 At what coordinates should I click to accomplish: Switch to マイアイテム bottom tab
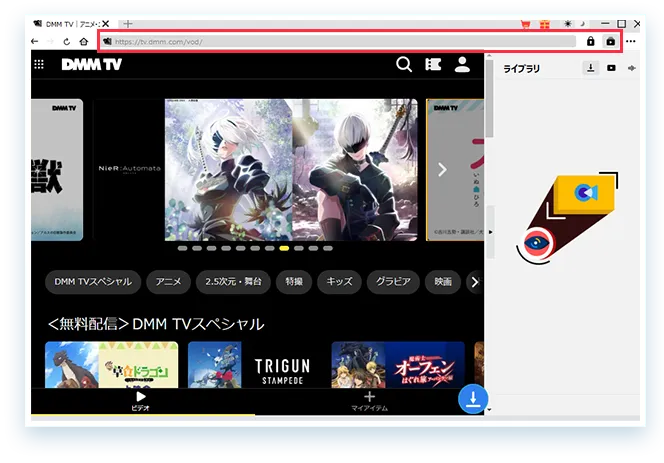(x=369, y=401)
